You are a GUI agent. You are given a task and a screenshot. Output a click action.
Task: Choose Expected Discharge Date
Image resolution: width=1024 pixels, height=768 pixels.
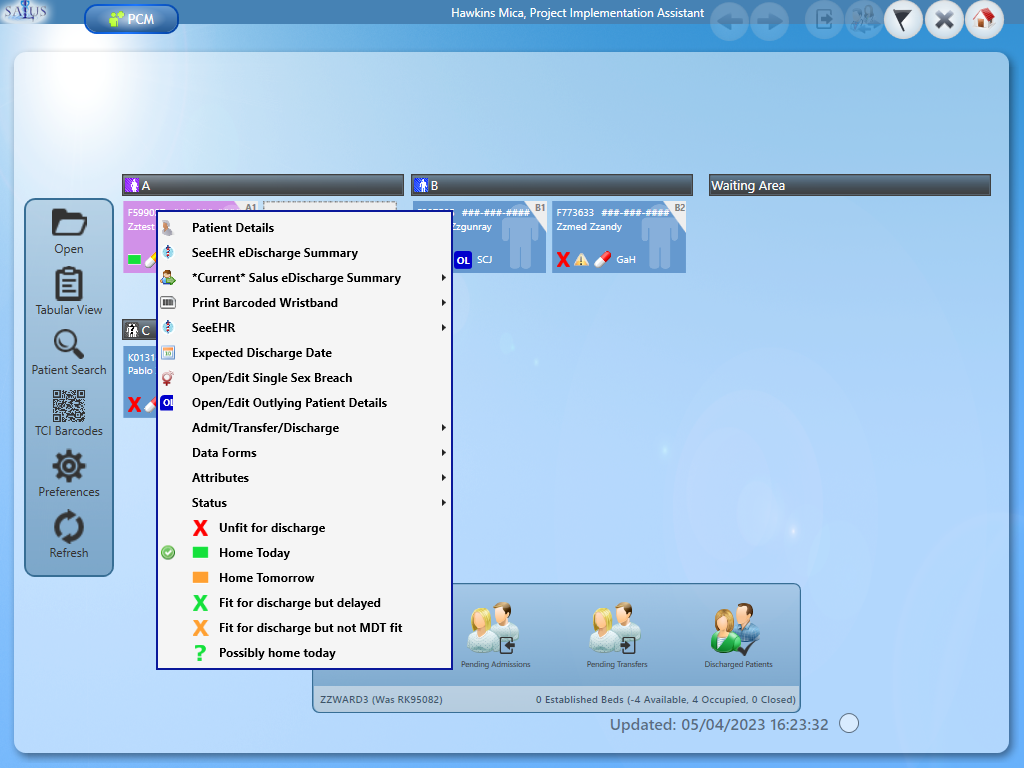pyautogui.click(x=304, y=353)
